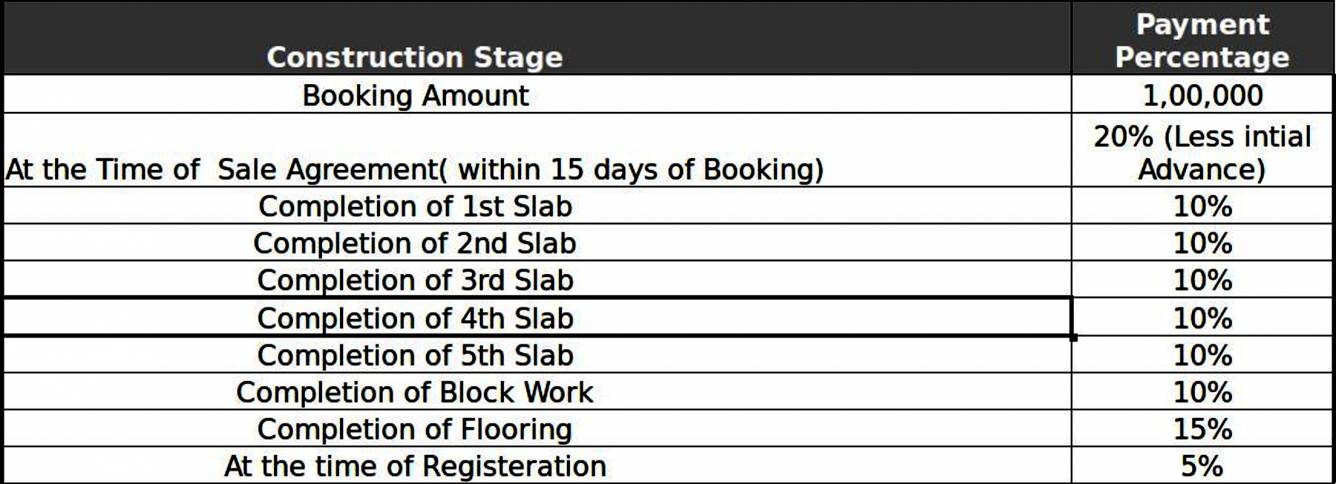Viewport: 1336px width, 484px height.
Task: Select the 10% value beside 4th Slab
Action: pyautogui.click(x=1202, y=318)
